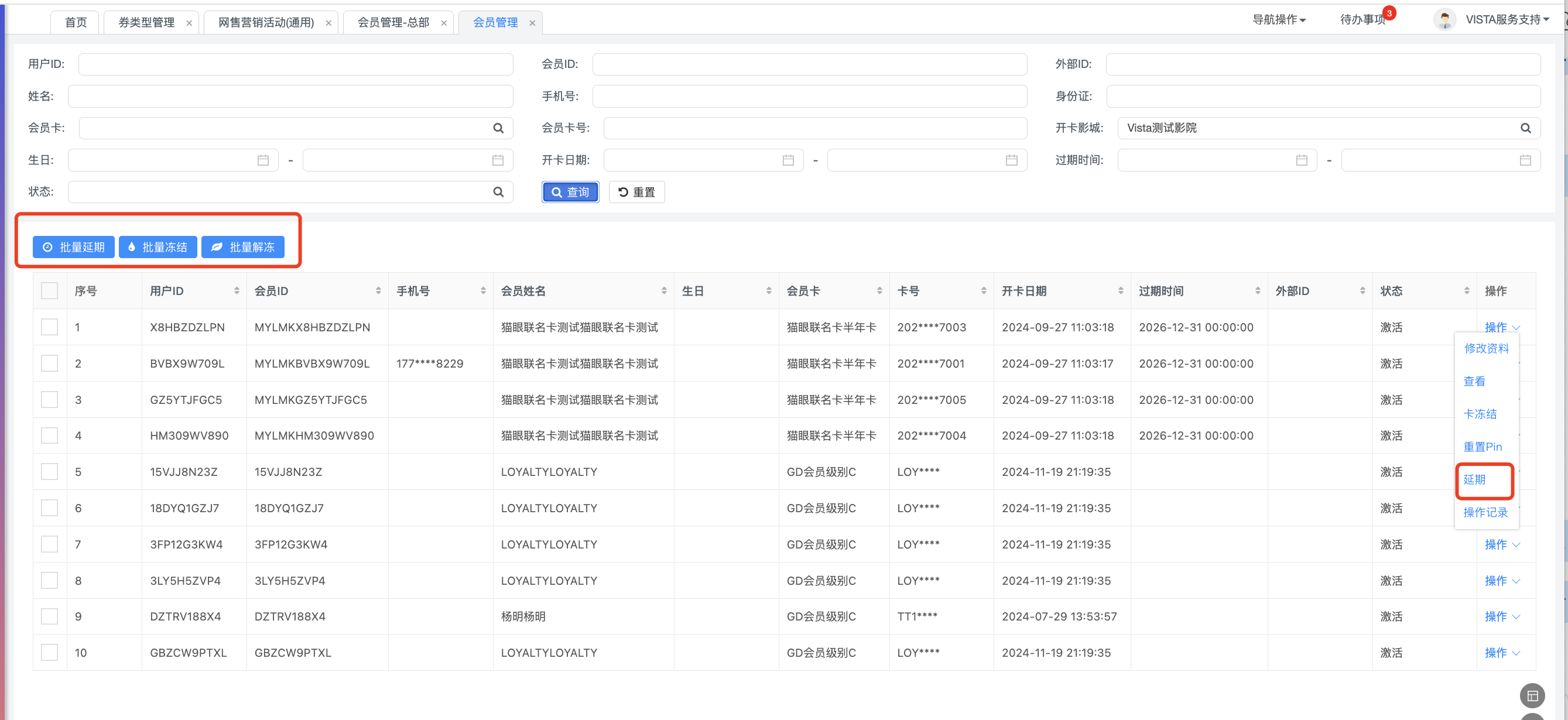The width and height of the screenshot is (1568, 720).
Task: Check the row for X8HBZDZLPN
Action: (49, 327)
